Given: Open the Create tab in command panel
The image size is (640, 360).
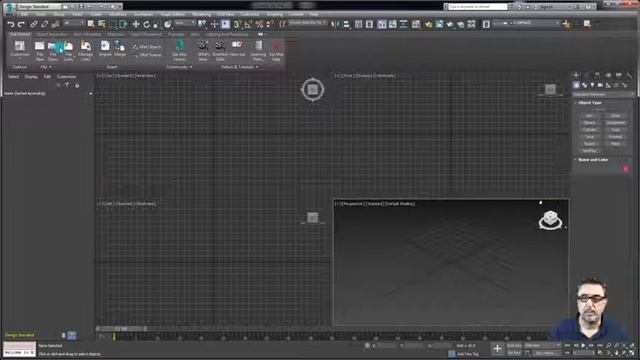Looking at the screenshot, I should (576, 75).
